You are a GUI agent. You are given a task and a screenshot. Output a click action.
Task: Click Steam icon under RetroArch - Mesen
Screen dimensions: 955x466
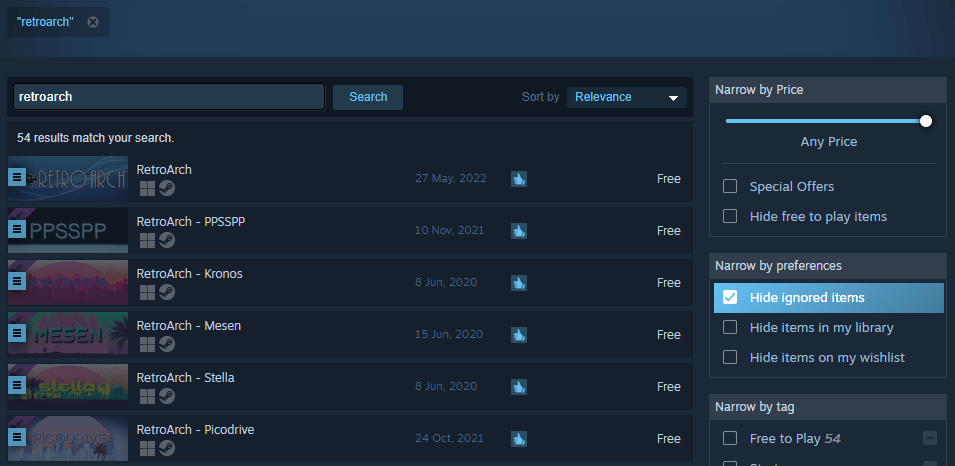point(167,345)
